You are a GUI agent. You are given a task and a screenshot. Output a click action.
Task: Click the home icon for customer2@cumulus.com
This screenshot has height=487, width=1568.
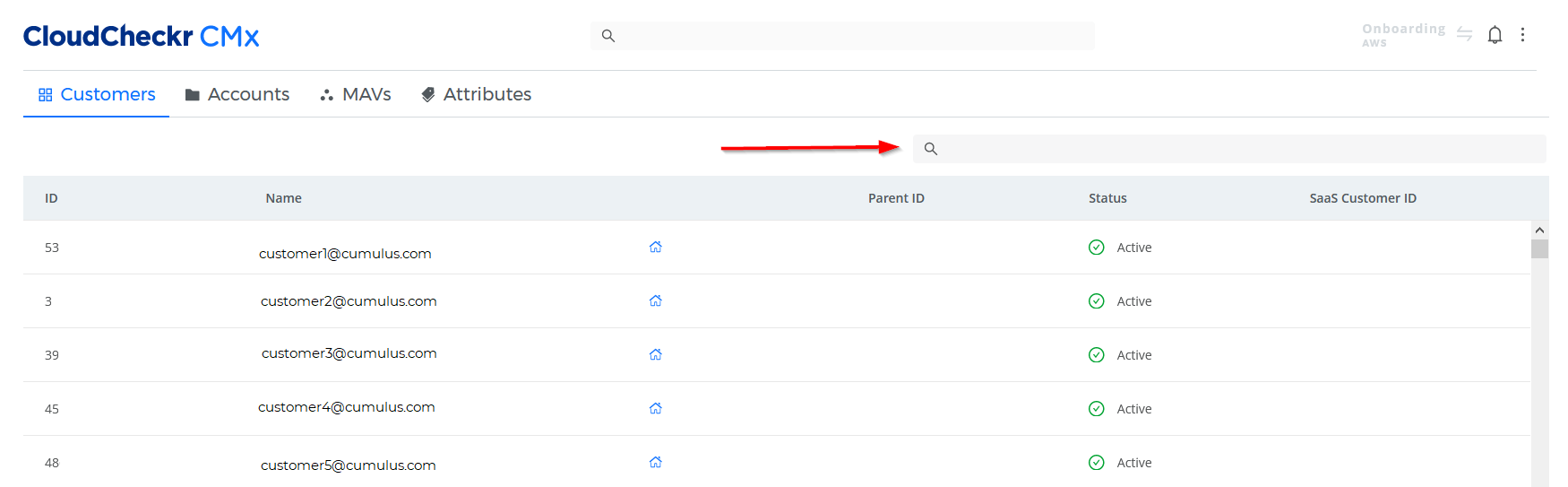[x=656, y=300]
